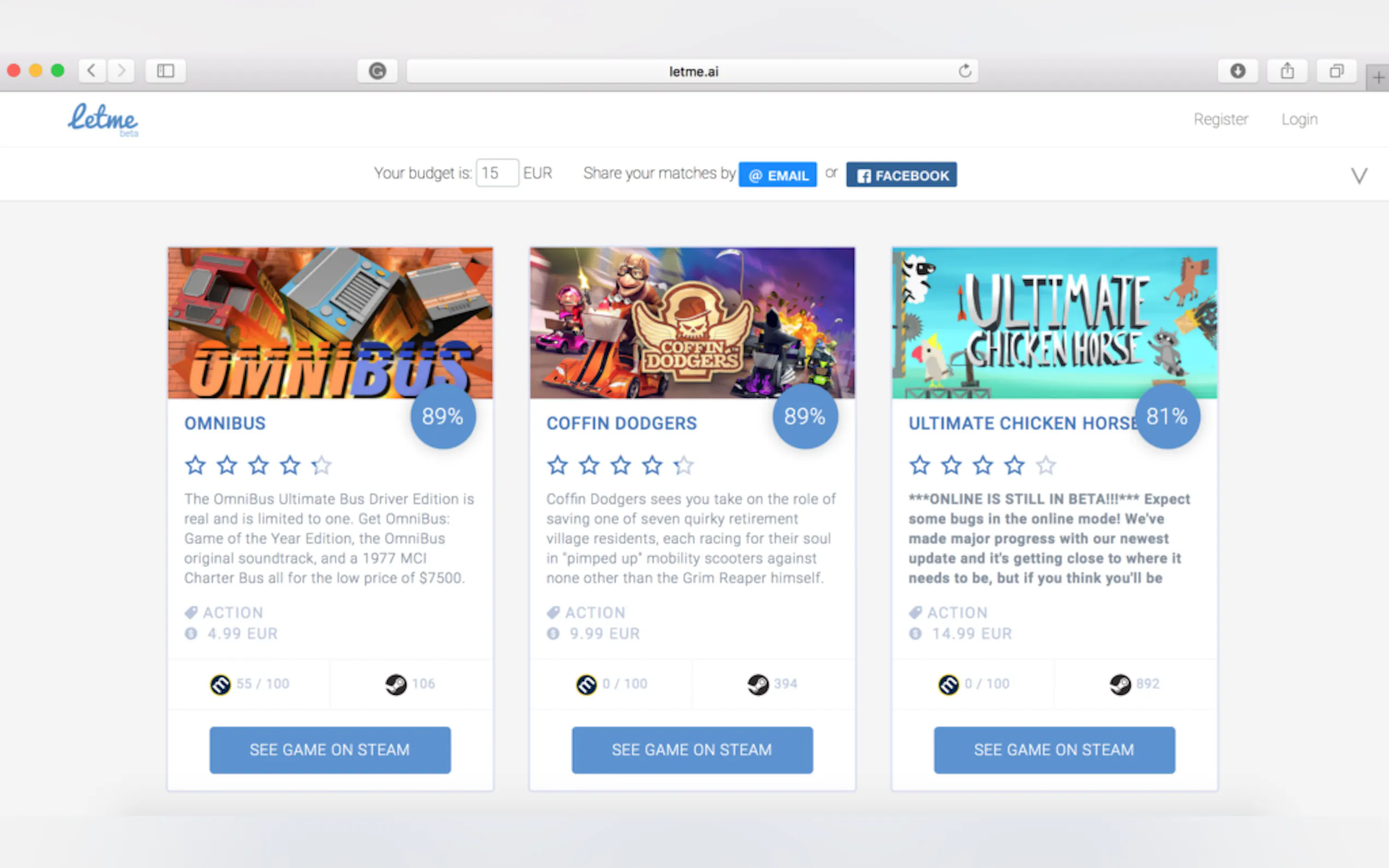Click the budget amount input field

tap(497, 173)
